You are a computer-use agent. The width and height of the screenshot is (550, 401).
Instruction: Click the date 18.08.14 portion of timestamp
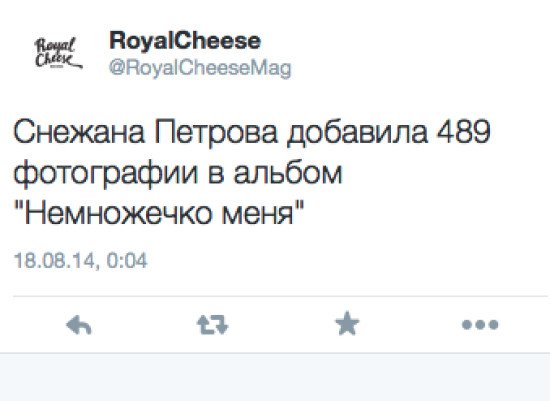[x=54, y=261]
